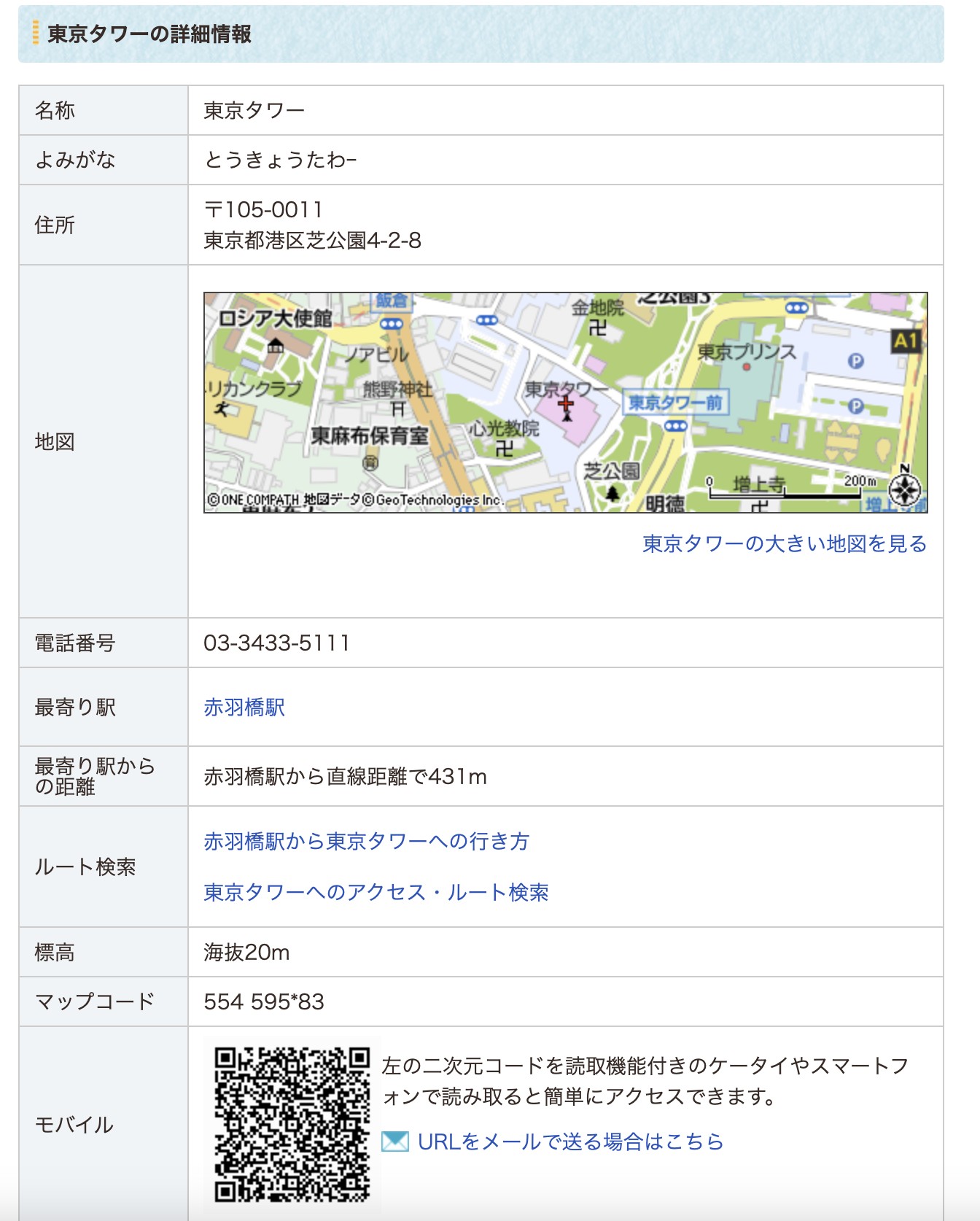Click the address 東京都港区芝公園4-2-8
Screen dimensions: 980x1221
[x=313, y=241]
